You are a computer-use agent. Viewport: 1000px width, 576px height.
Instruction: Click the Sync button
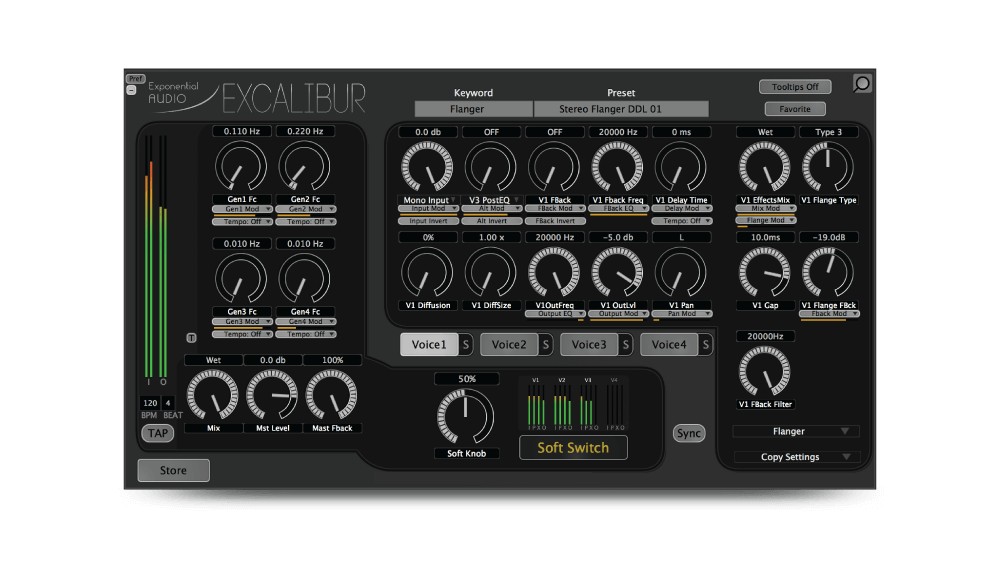(x=689, y=433)
